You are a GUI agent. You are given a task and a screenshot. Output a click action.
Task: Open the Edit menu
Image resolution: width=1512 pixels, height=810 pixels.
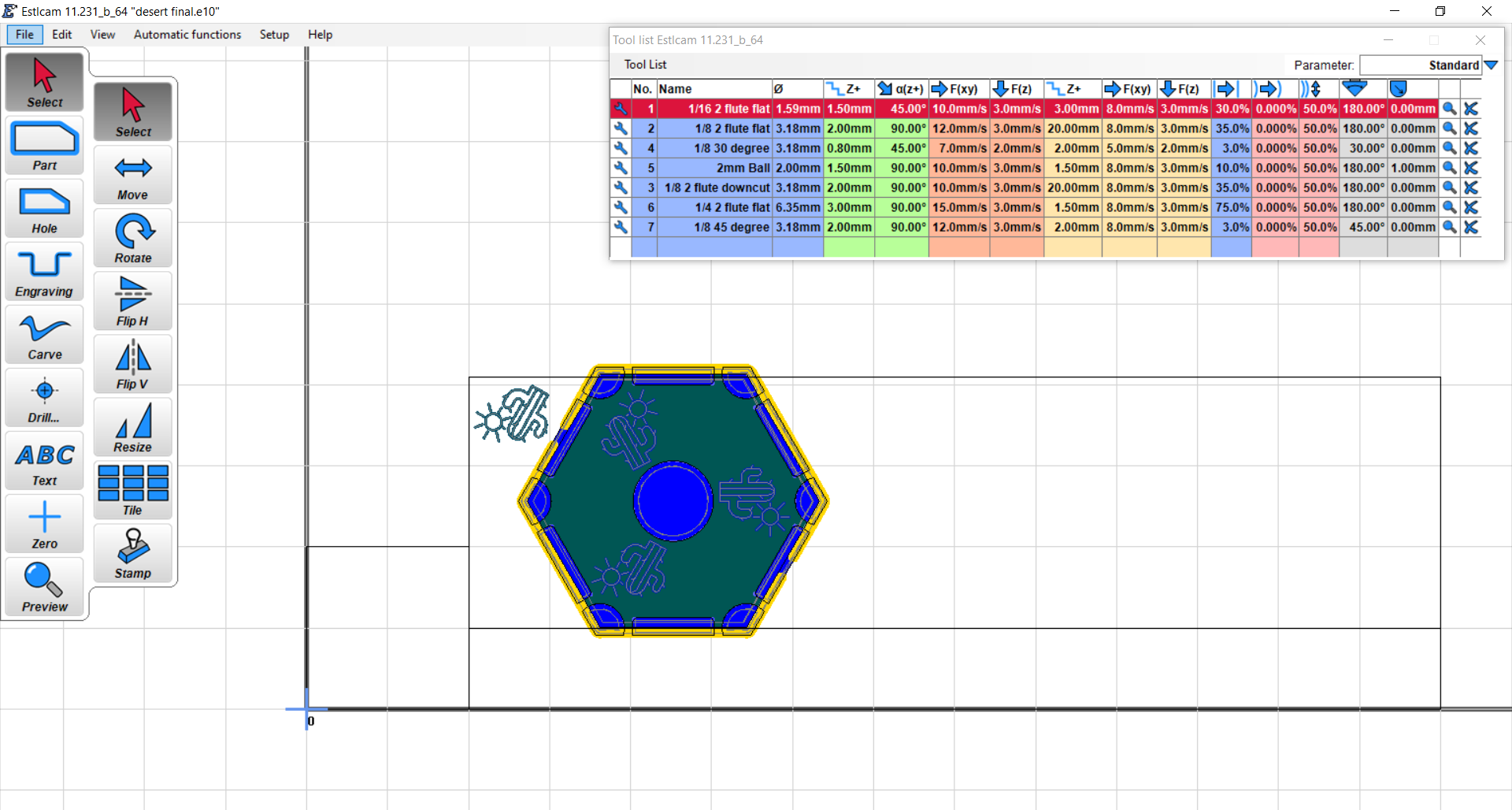(x=61, y=35)
